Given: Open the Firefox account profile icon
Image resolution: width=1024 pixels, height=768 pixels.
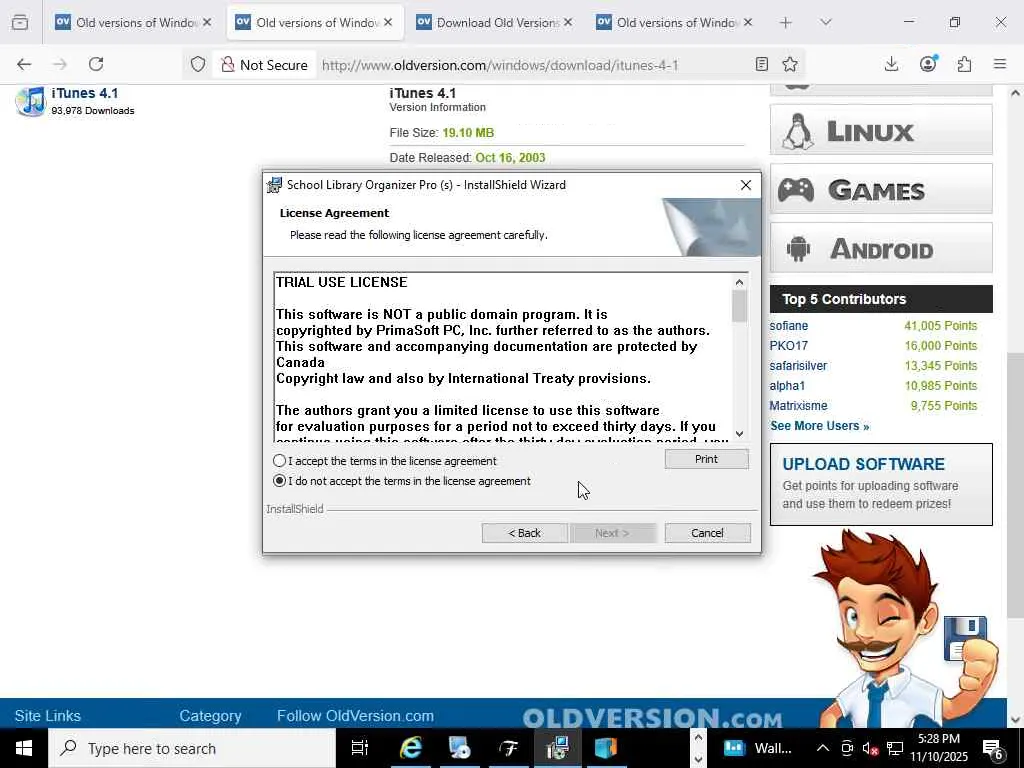Looking at the screenshot, I should (928, 63).
